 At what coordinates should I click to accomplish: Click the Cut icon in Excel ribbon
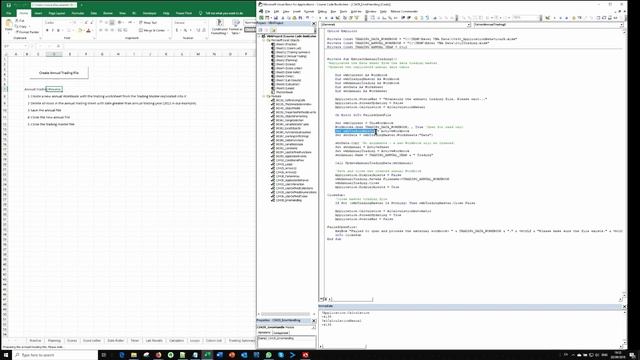pyautogui.click(x=20, y=20)
